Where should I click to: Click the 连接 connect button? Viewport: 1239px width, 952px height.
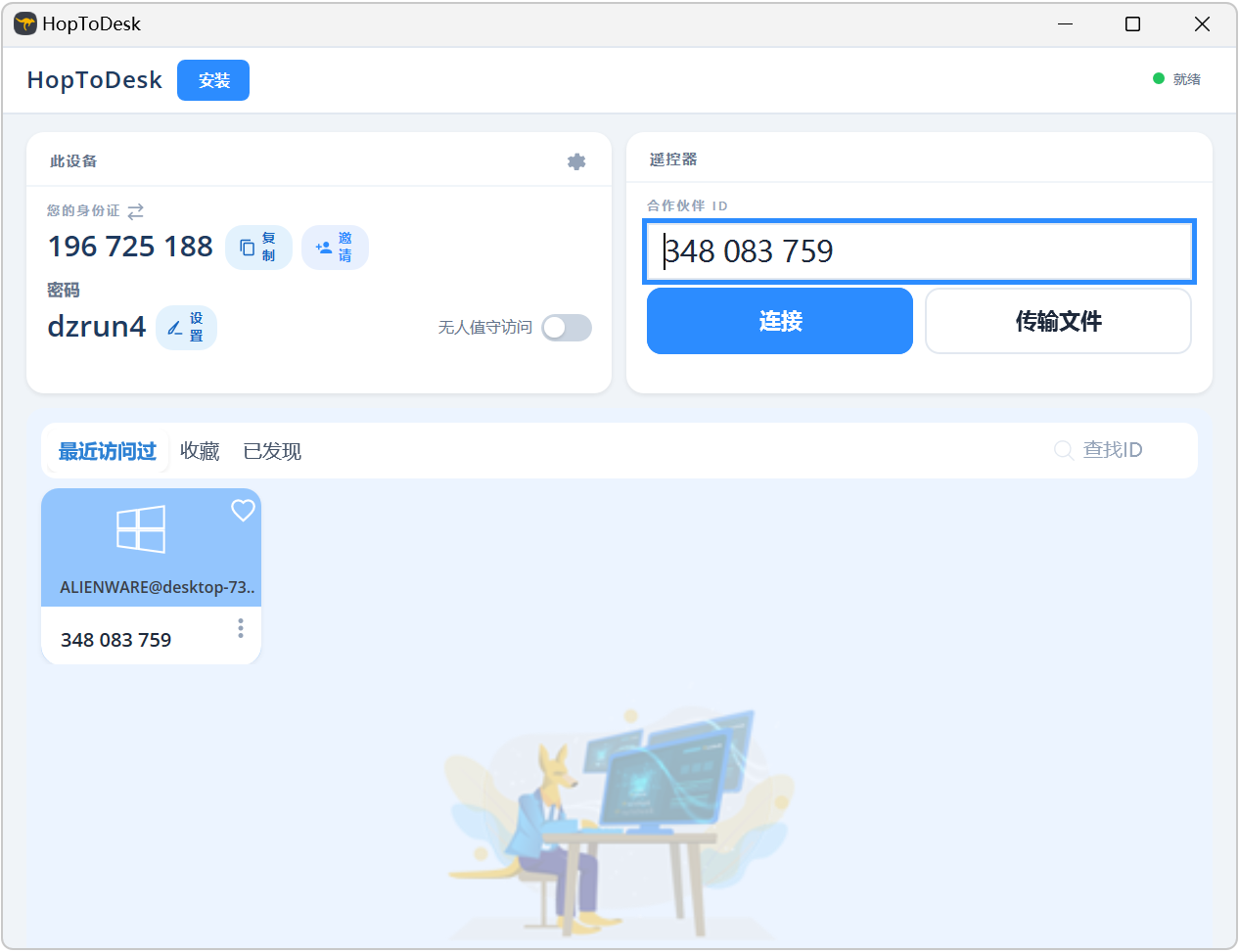[780, 321]
